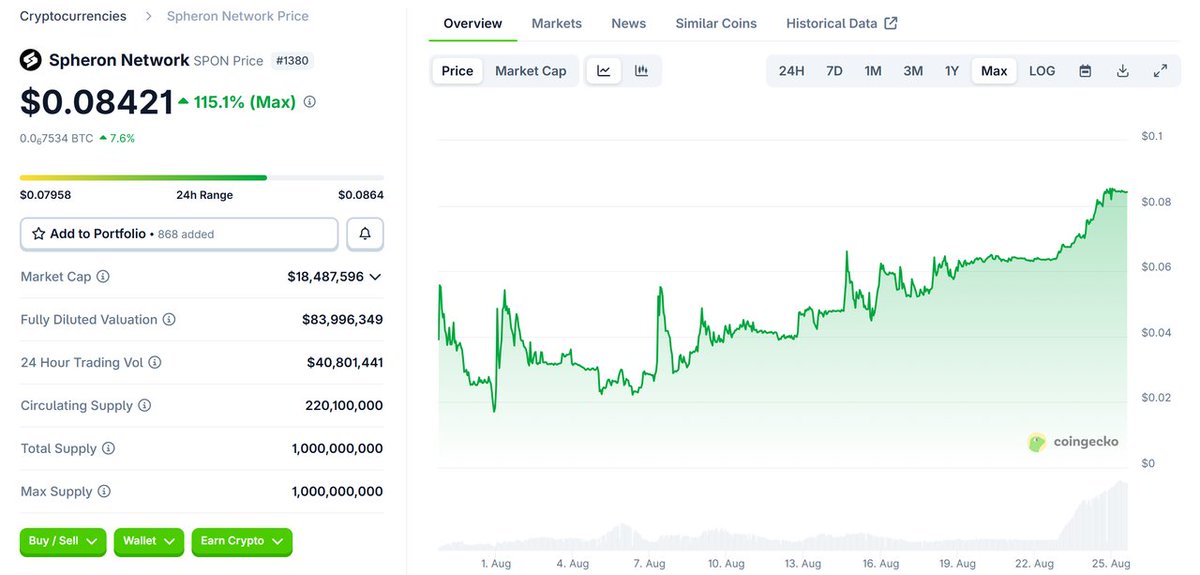Click the star icon in Add to Portfolio
The image size is (1200, 575).
pos(39,234)
